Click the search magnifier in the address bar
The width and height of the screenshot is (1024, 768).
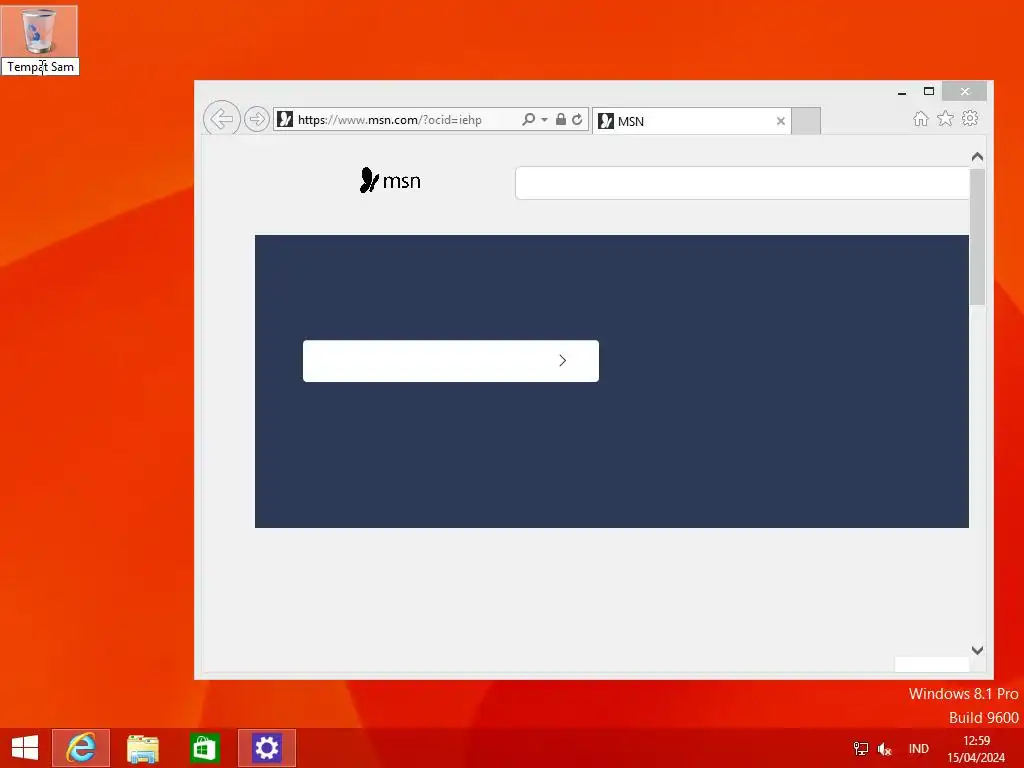tap(528, 120)
